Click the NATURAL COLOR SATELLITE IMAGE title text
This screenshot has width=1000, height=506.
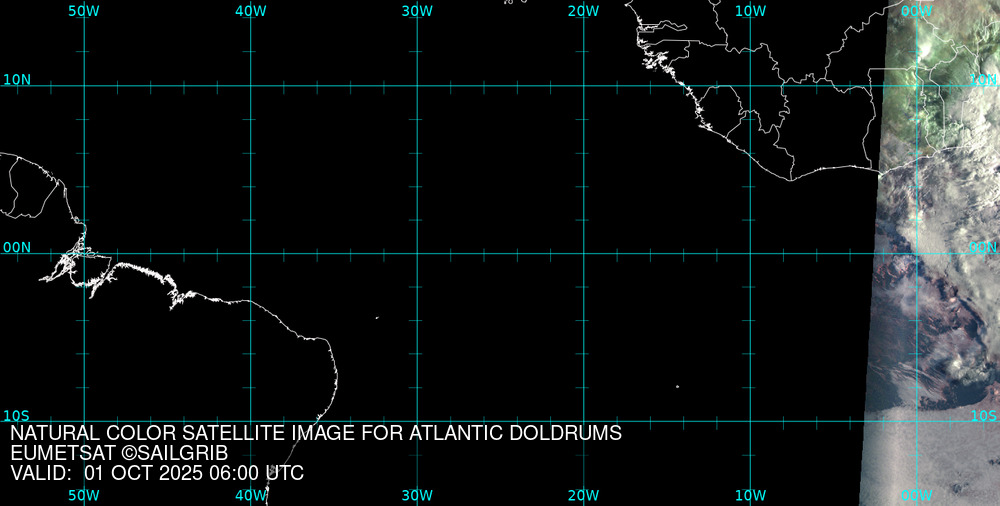[x=316, y=433]
